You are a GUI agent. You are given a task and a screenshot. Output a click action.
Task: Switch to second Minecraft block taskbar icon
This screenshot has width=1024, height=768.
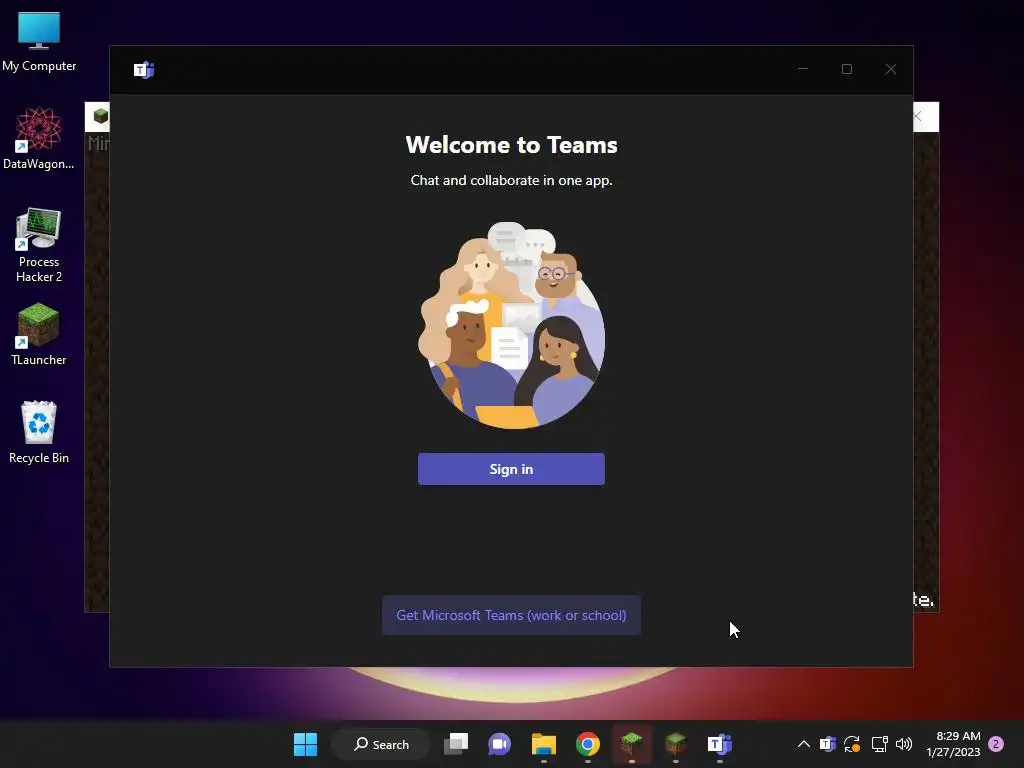[x=676, y=744]
